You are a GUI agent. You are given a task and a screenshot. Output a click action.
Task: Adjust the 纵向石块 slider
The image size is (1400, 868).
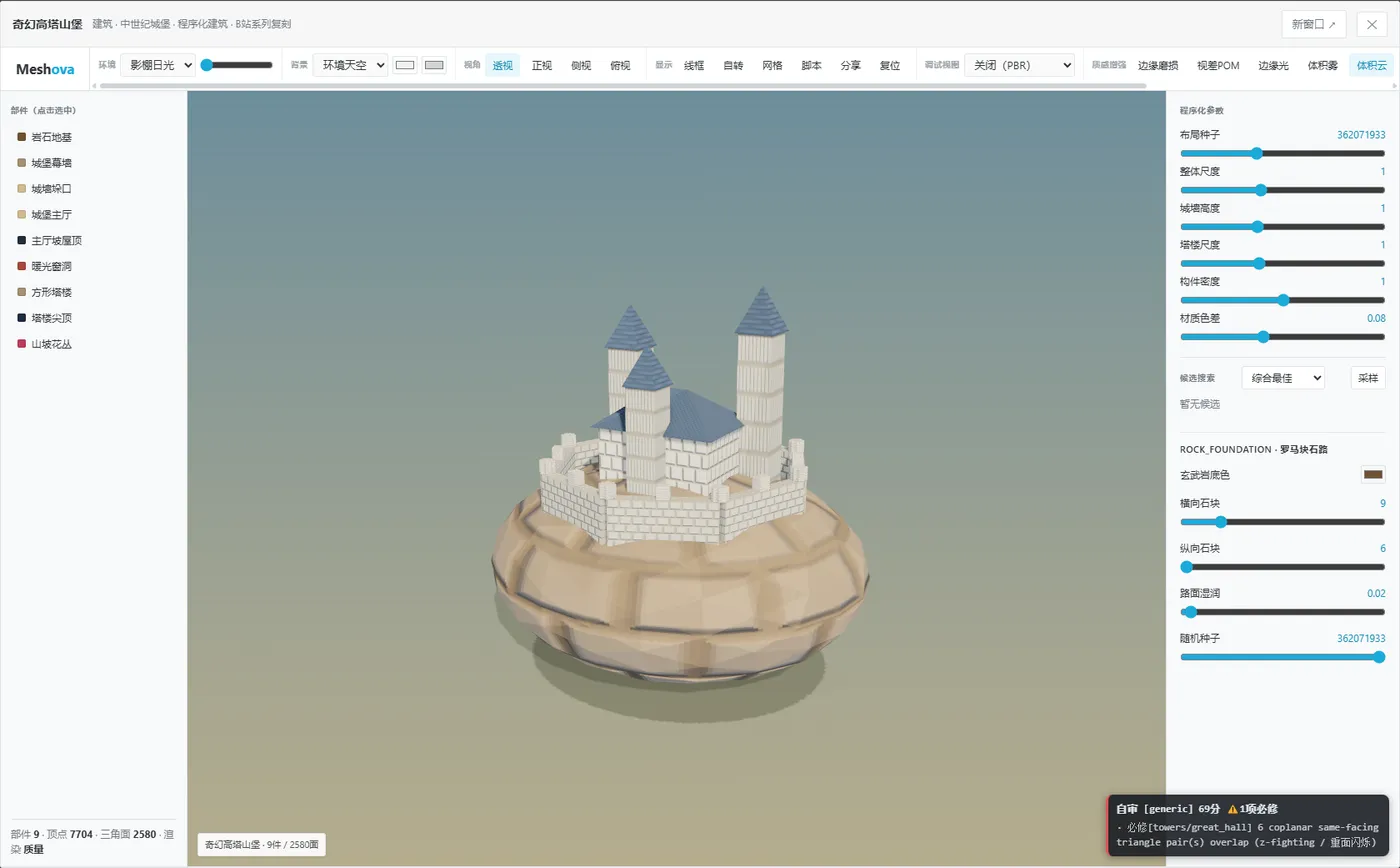pyautogui.click(x=1283, y=567)
